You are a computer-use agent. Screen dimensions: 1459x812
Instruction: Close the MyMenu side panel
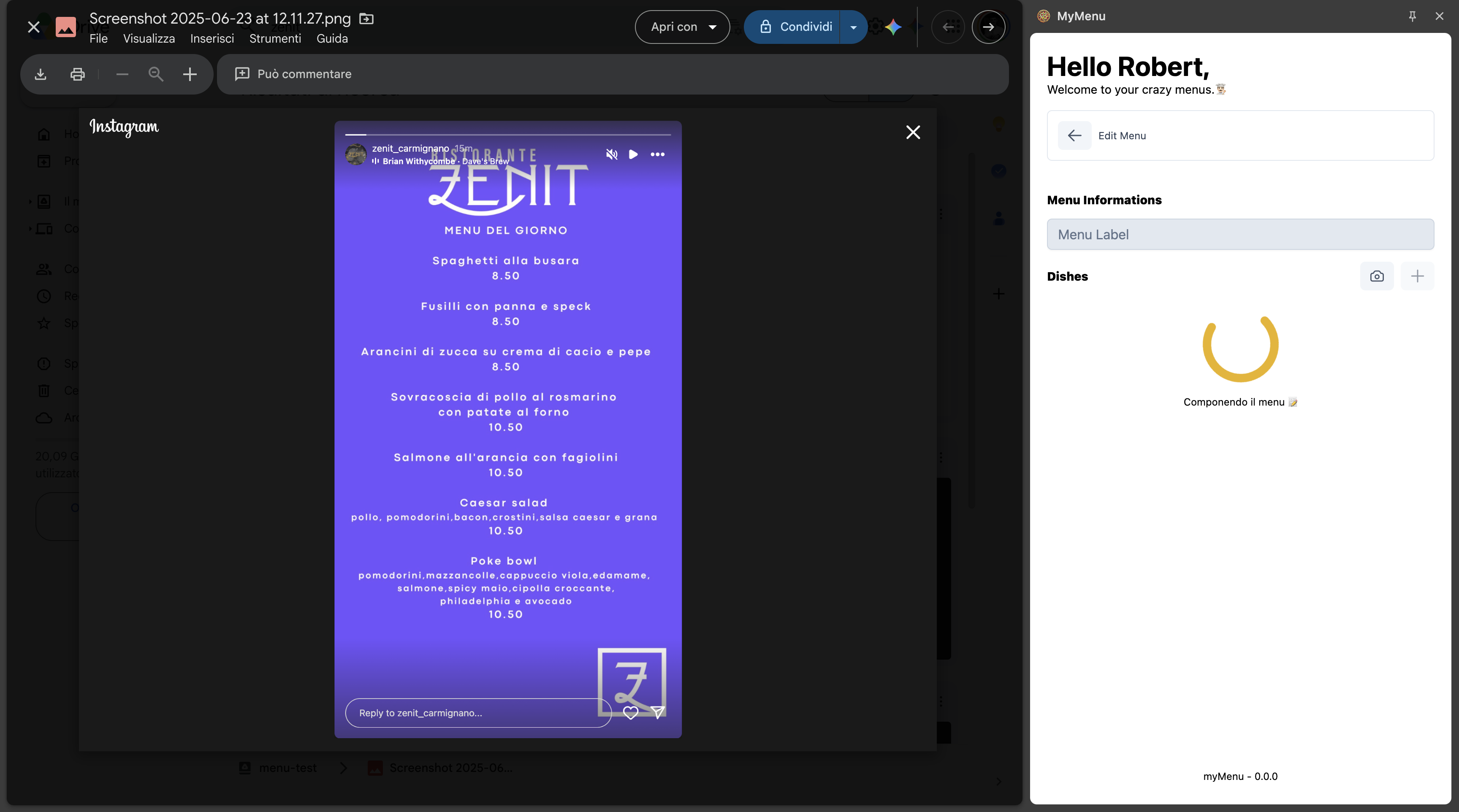point(1439,16)
